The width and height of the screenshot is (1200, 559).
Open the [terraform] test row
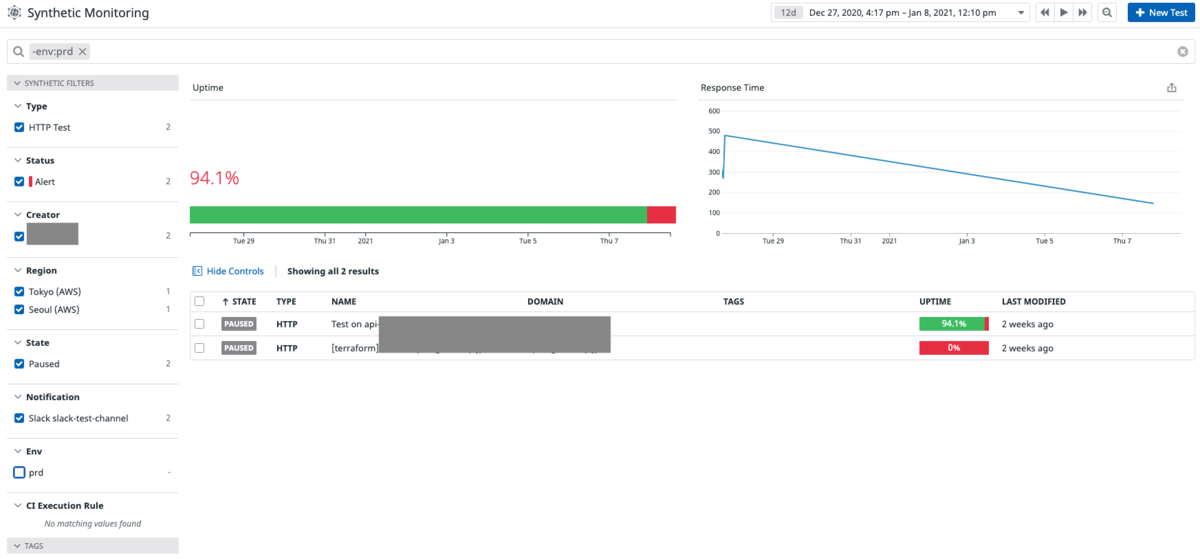692,348
